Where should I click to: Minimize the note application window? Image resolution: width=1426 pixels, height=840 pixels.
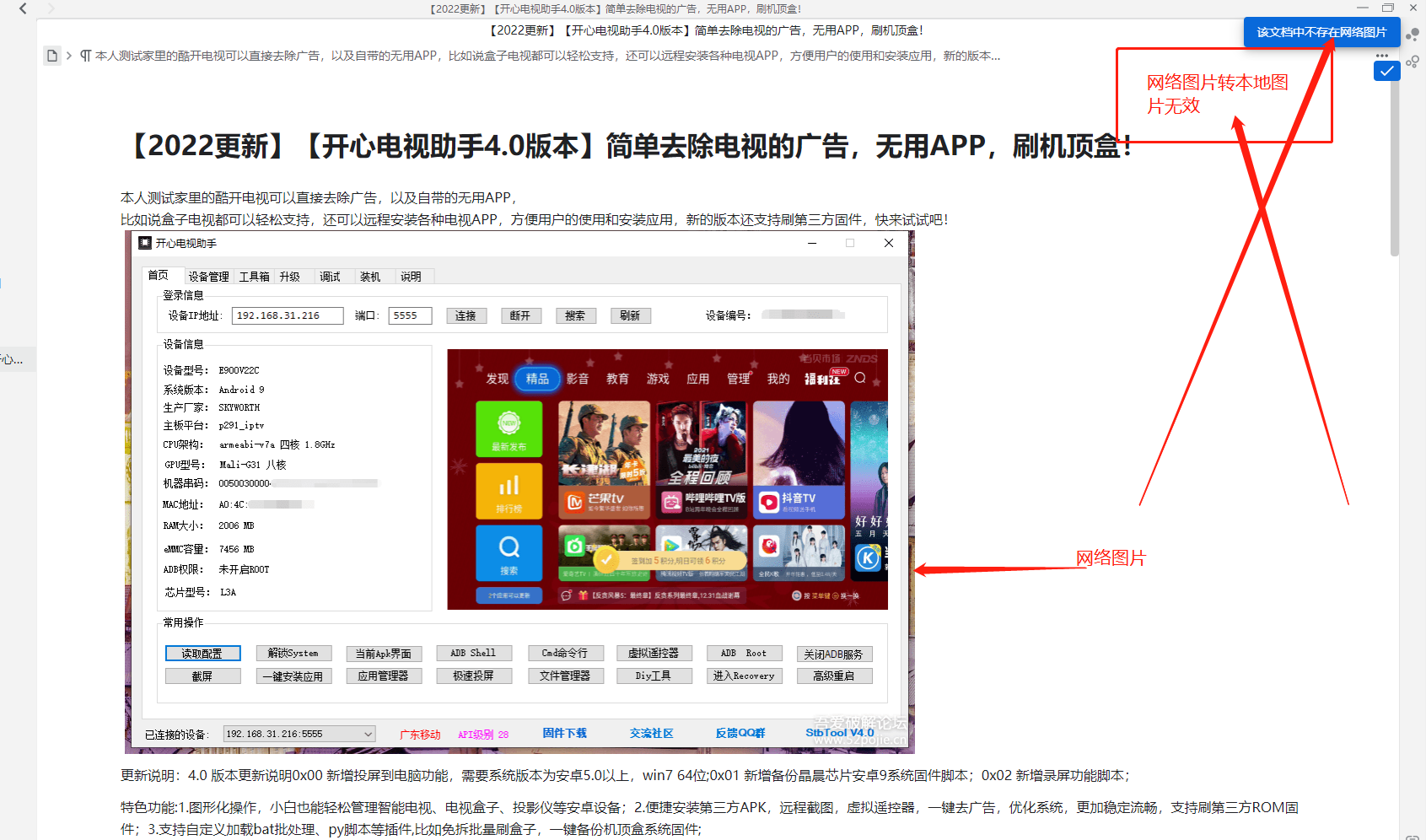click(1362, 8)
